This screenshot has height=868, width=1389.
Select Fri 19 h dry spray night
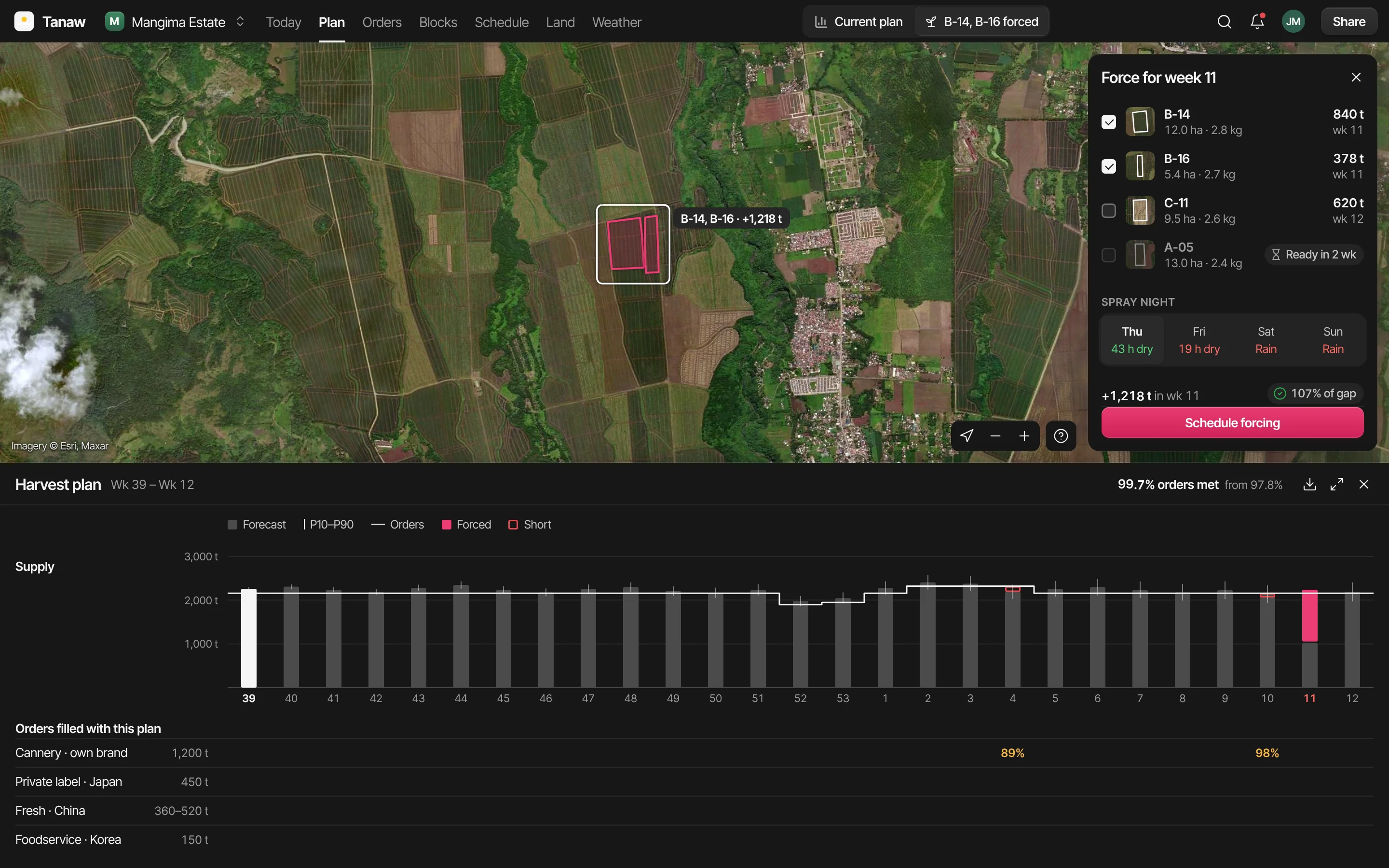pos(1199,340)
